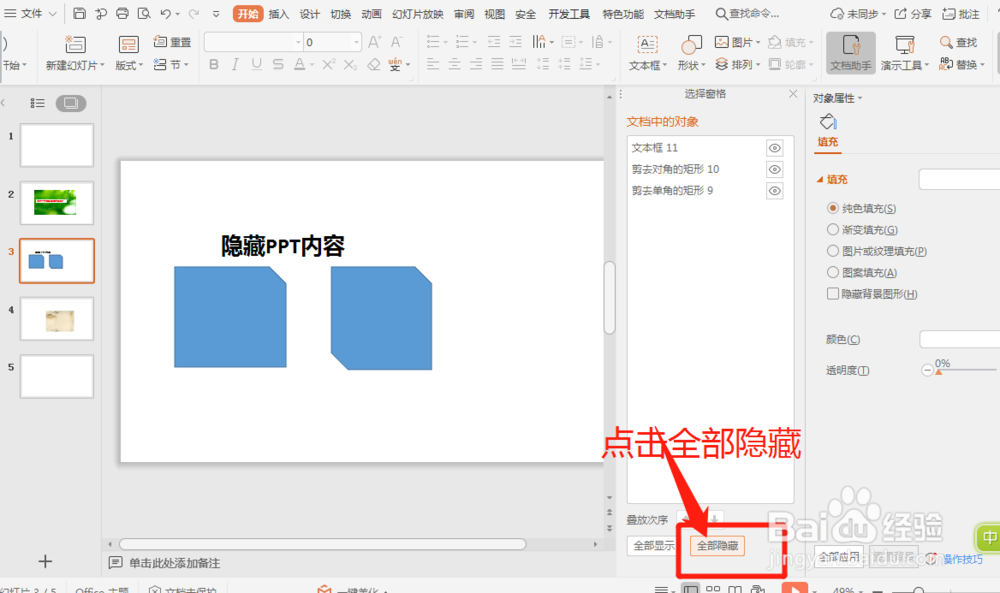
Task: Select the 渐变填充(G) radio button
Action: [x=832, y=230]
